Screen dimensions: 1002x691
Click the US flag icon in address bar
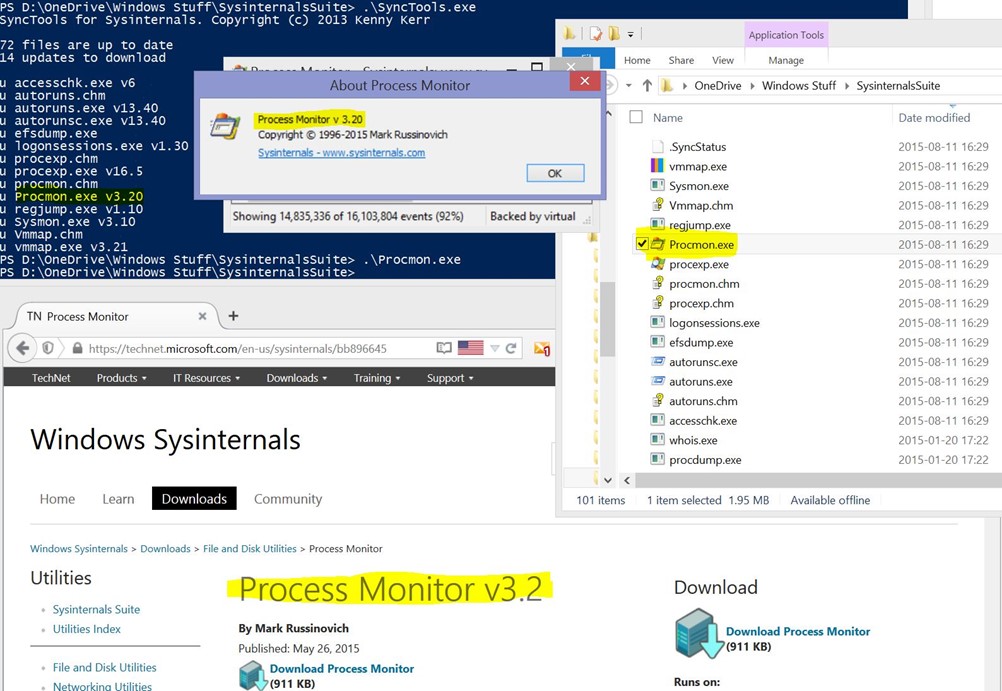pos(471,348)
